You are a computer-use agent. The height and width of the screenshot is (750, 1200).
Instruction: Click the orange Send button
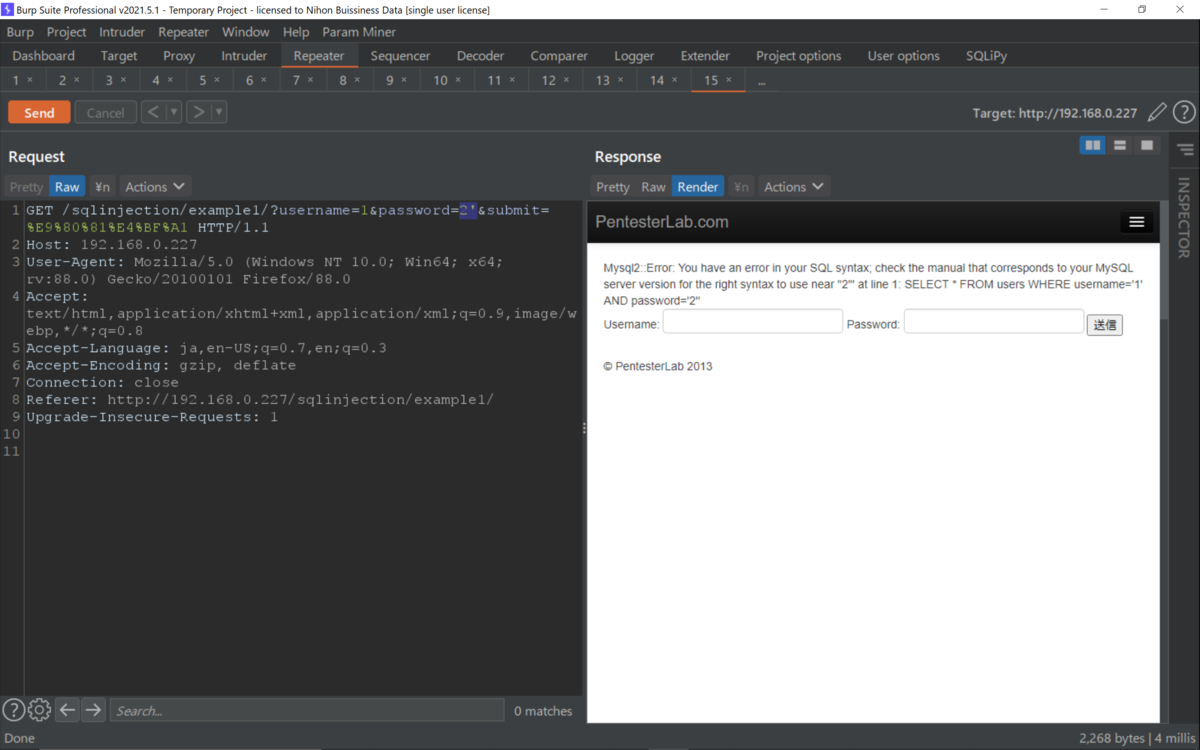(x=39, y=112)
